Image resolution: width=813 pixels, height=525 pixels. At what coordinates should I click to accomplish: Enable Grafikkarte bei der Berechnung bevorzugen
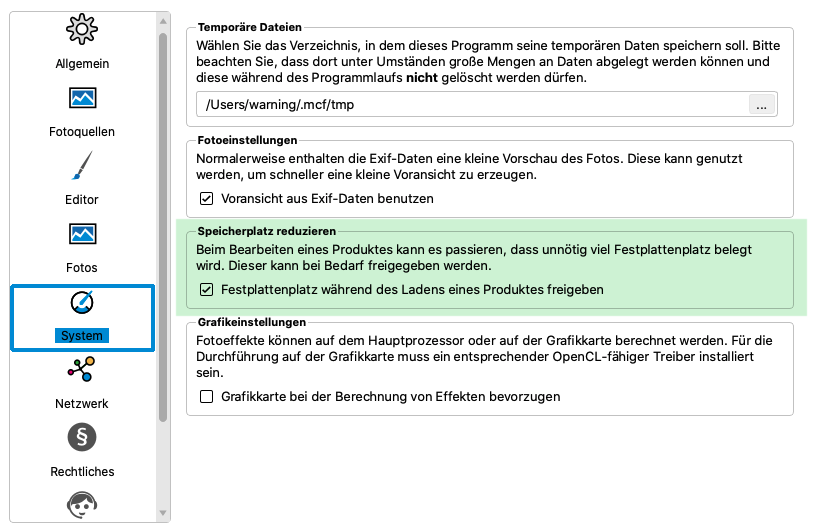[206, 396]
